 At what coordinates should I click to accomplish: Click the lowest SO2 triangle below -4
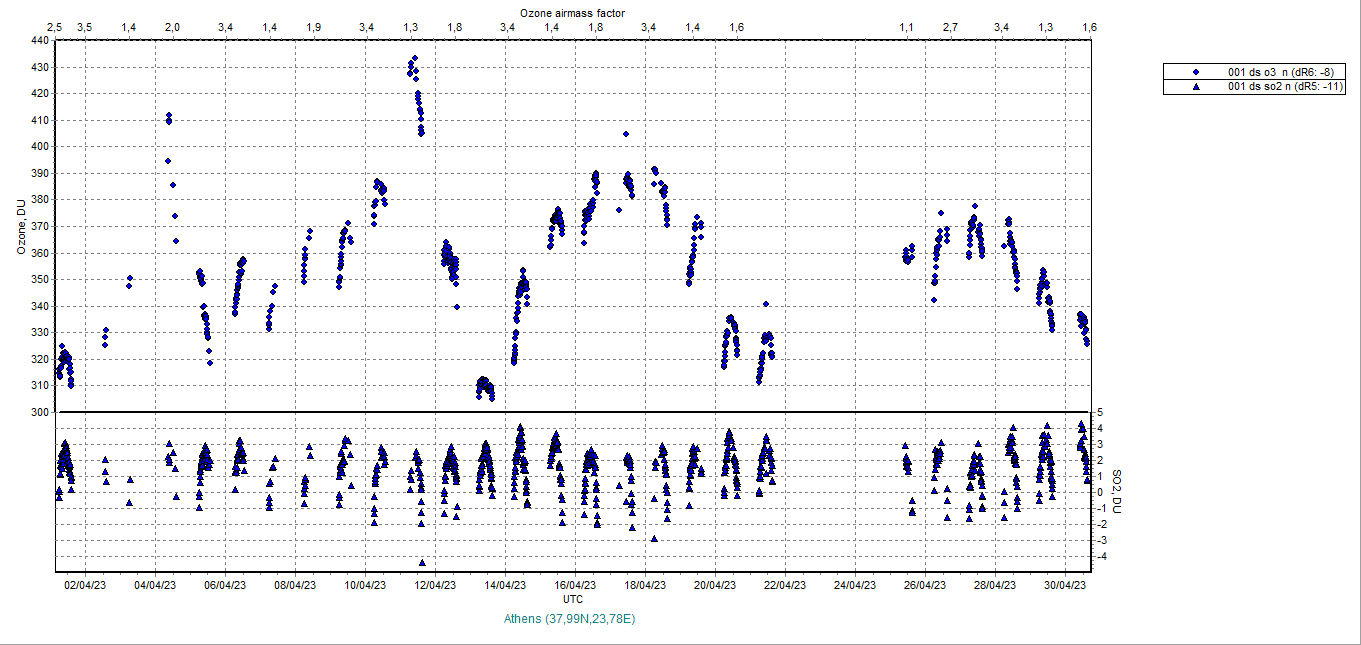[x=422, y=563]
